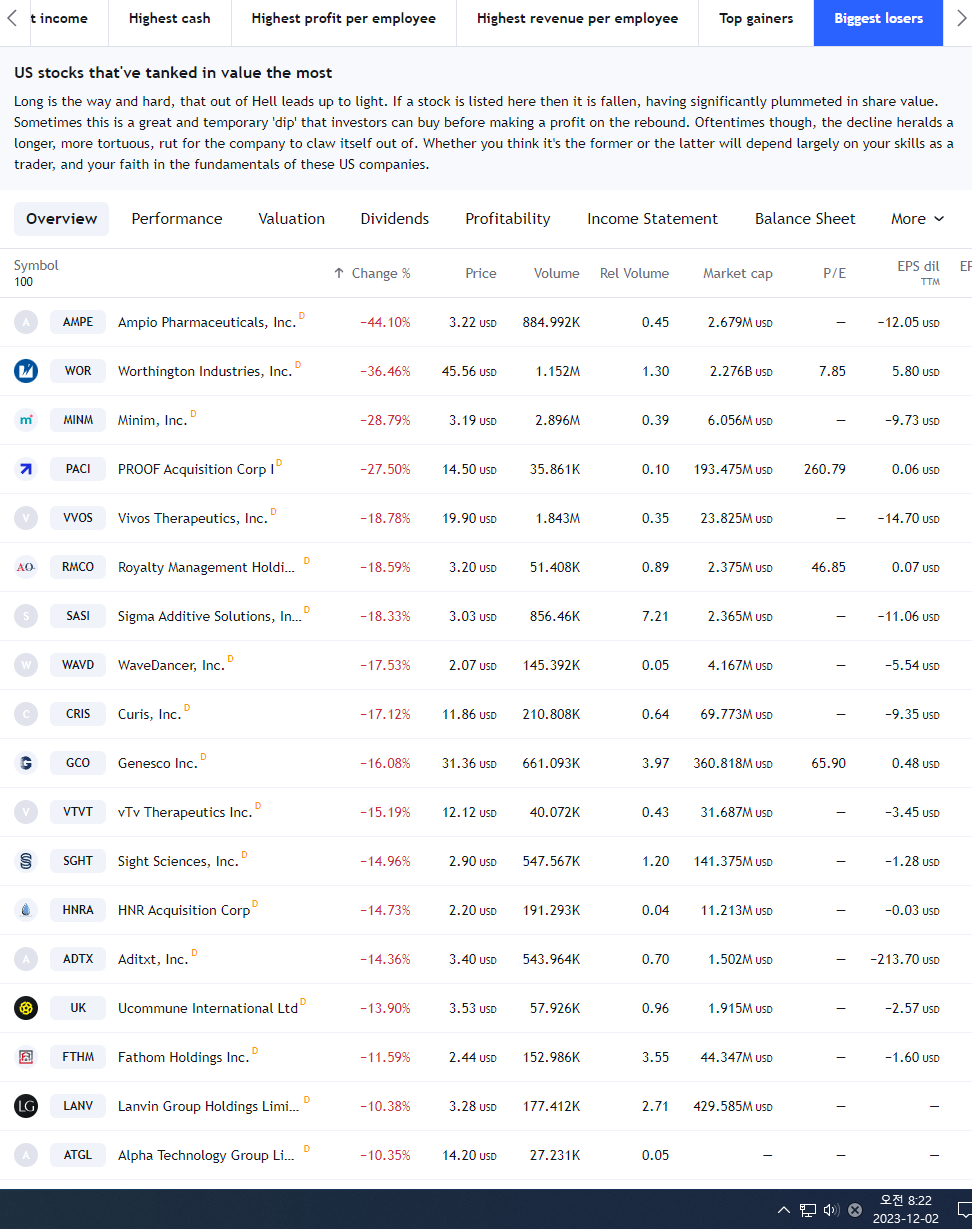Click the RMCO logo icon
Image resolution: width=972 pixels, height=1229 pixels.
pyautogui.click(x=26, y=567)
